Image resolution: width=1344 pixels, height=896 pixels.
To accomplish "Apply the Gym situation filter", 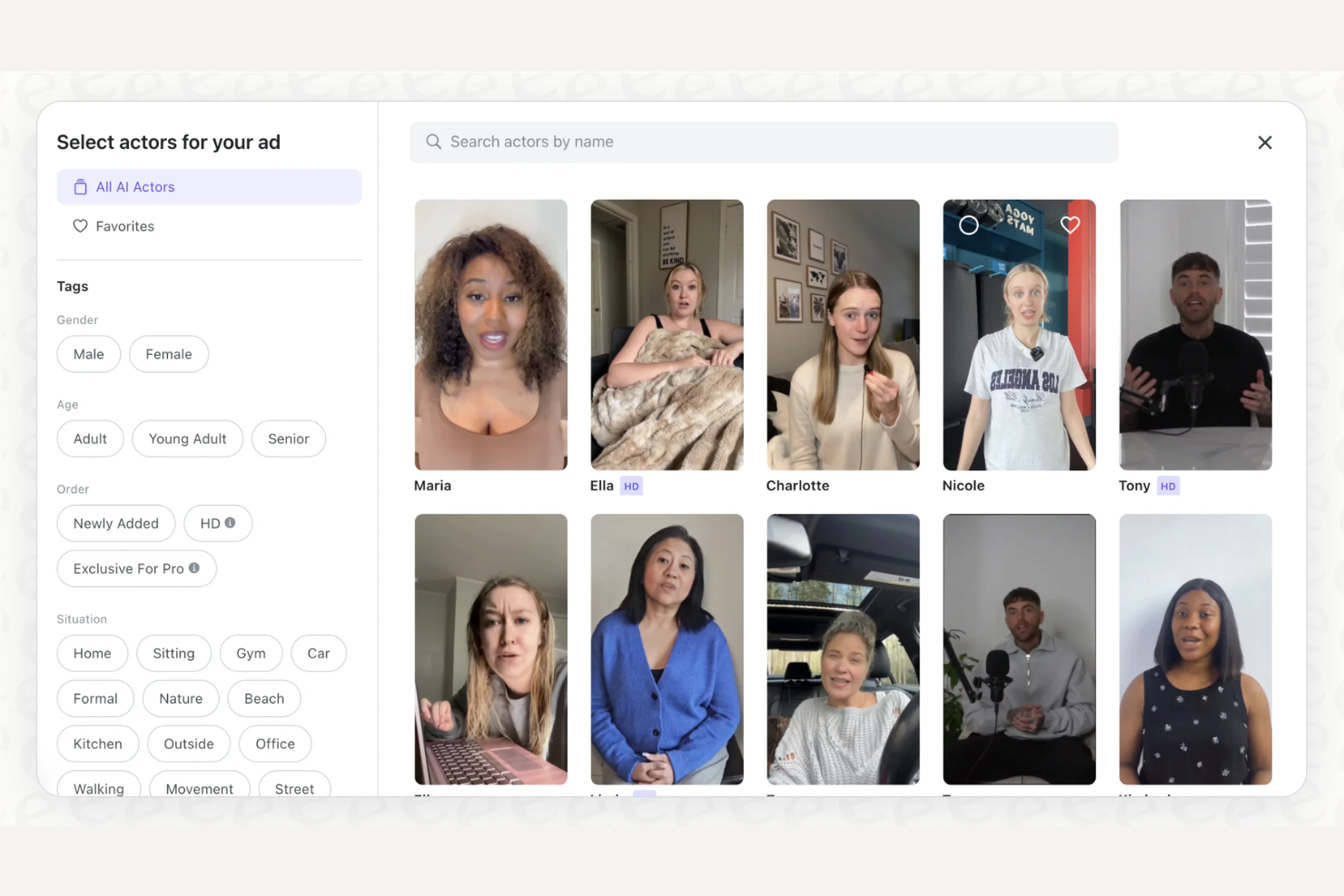I will pyautogui.click(x=251, y=653).
